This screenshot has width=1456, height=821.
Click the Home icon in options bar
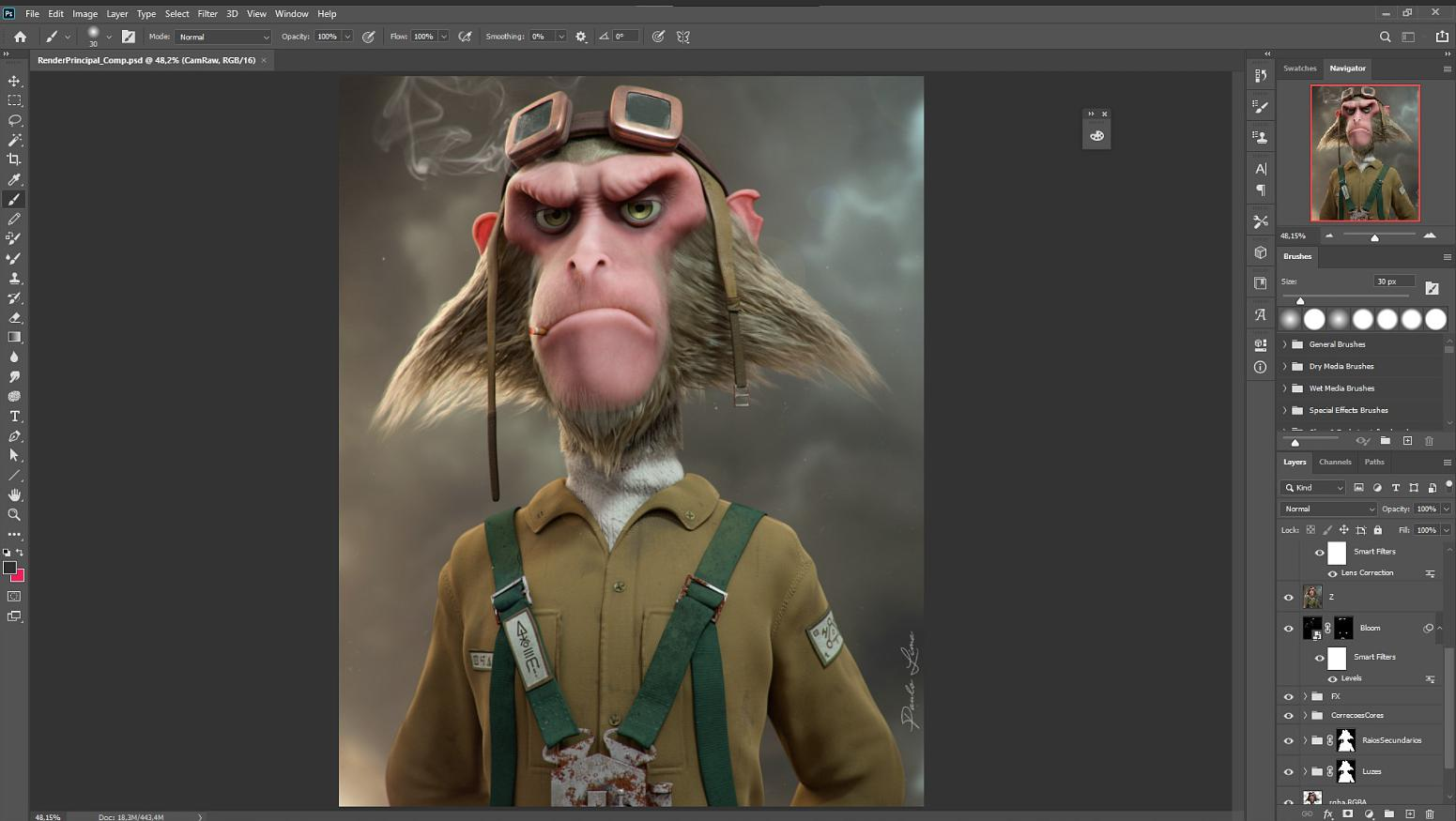[20, 37]
